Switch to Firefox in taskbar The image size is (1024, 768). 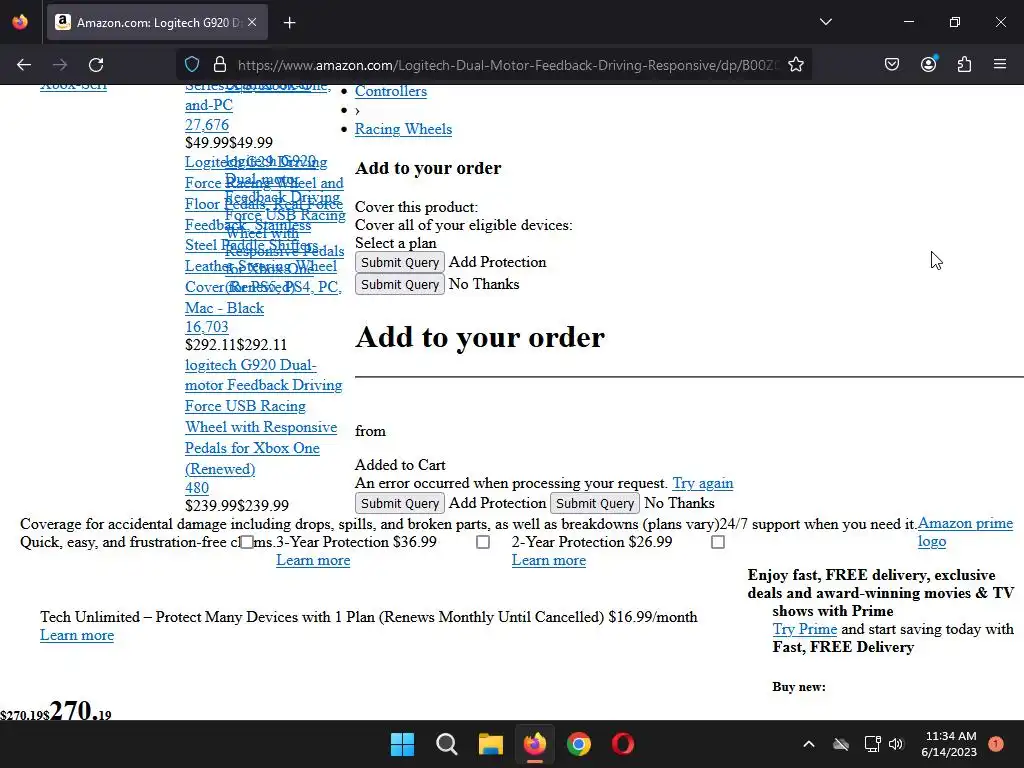pos(535,744)
